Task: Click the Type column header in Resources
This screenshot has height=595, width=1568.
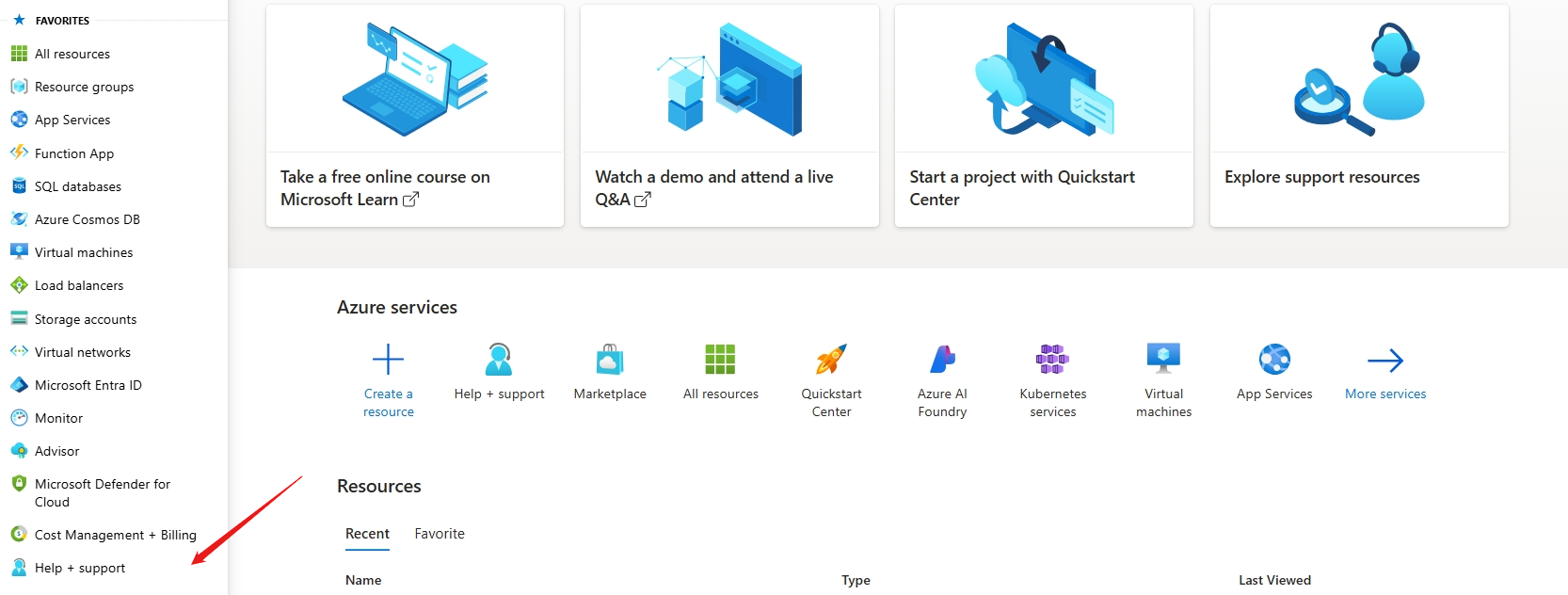Action: point(856,580)
